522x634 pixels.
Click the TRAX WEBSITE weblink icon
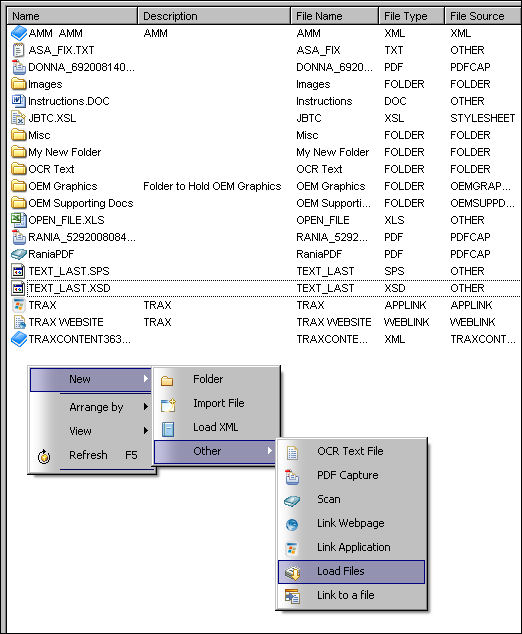click(19, 322)
